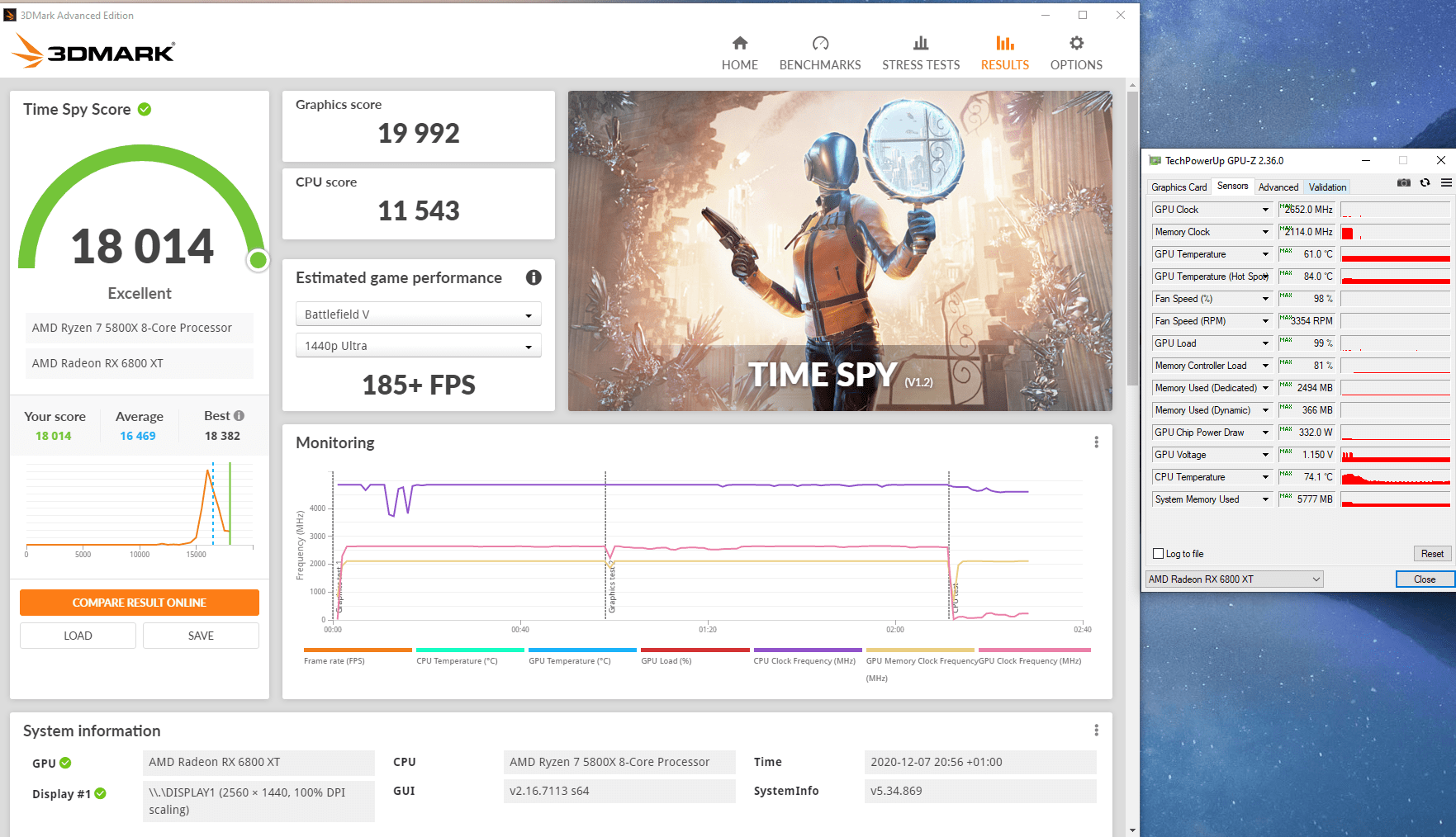Open the RESULTS chart icon
Screen dimensions: 1456x837
click(1005, 43)
